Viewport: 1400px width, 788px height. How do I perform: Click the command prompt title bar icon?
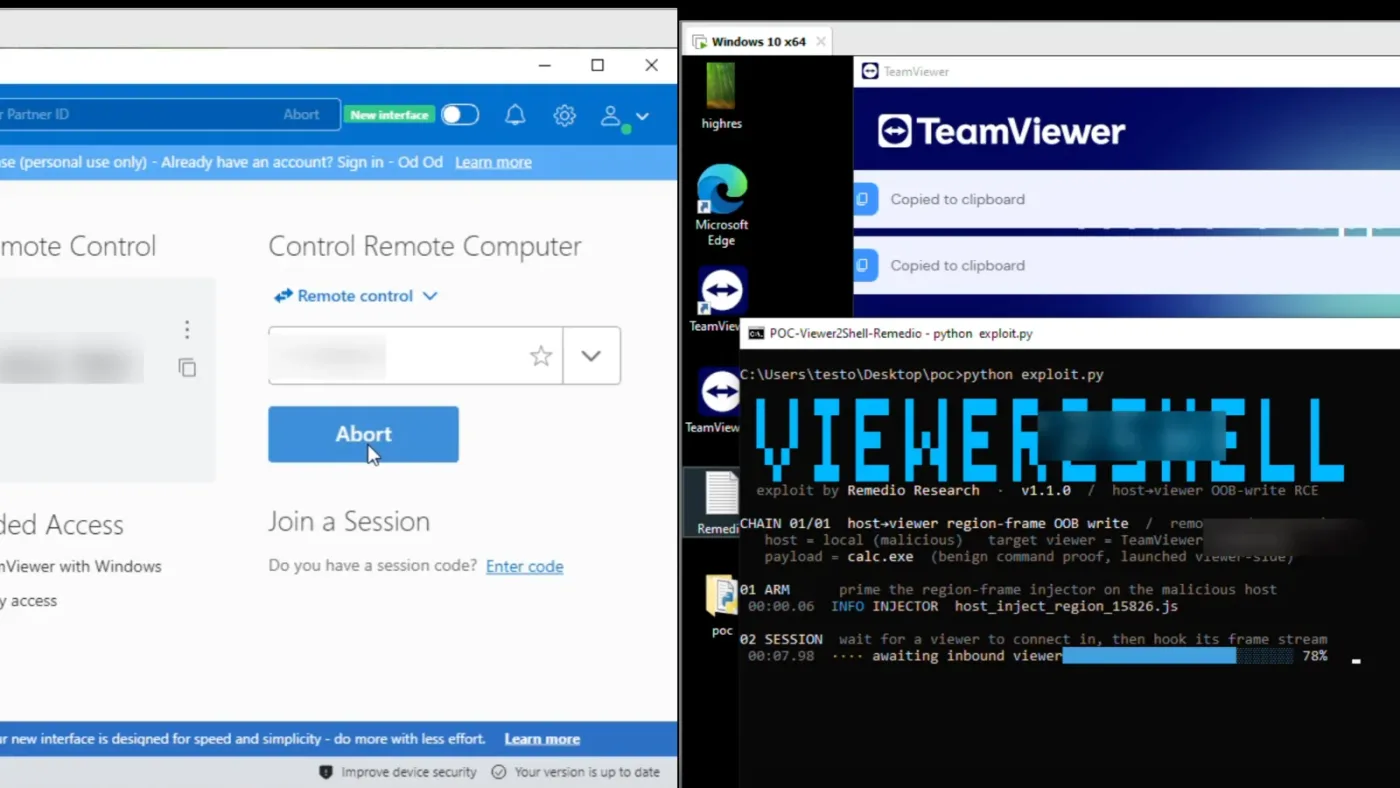756,333
